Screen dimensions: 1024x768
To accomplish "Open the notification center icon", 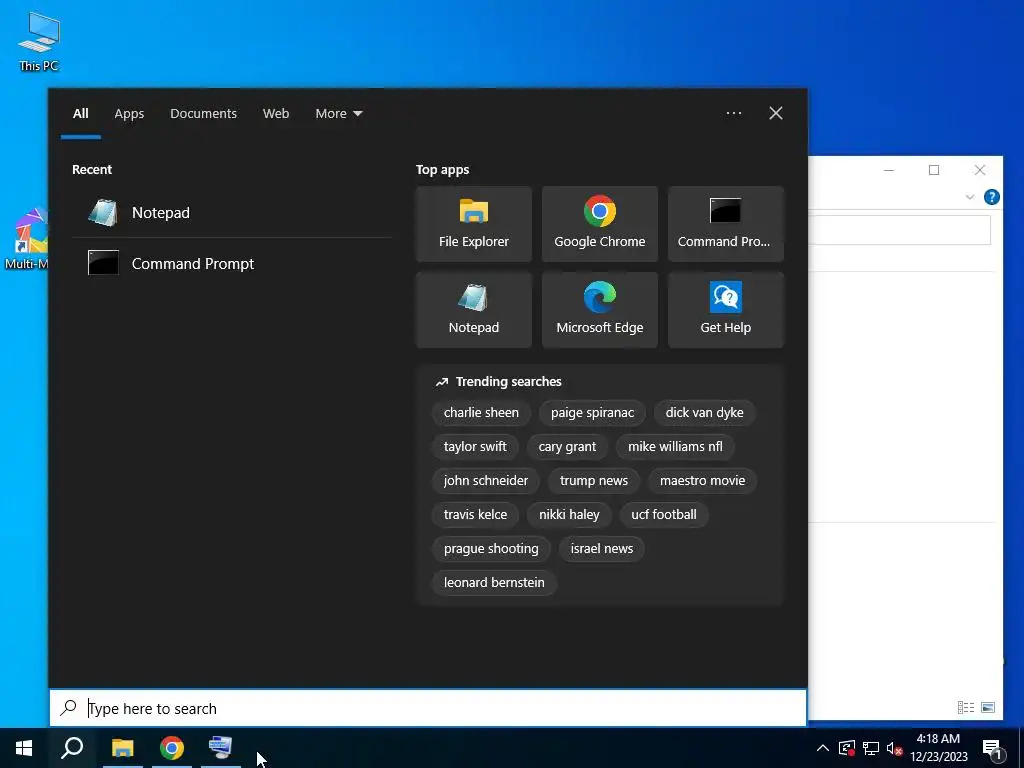I will coord(993,749).
